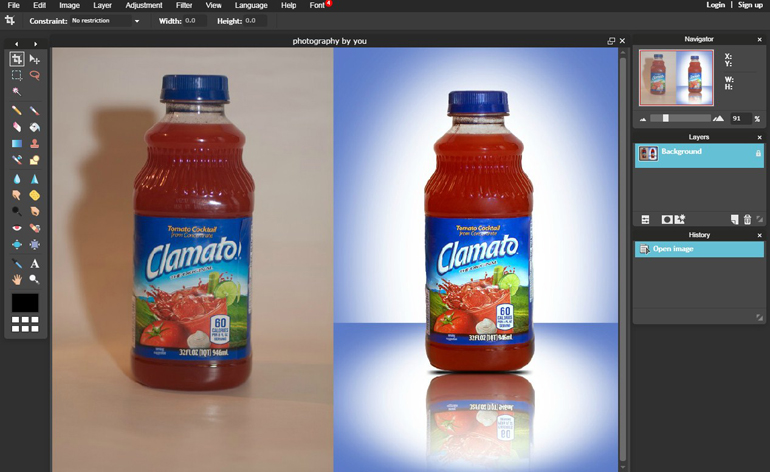Open layer styles
Viewport: 770px width, 472px height.
tap(680, 219)
